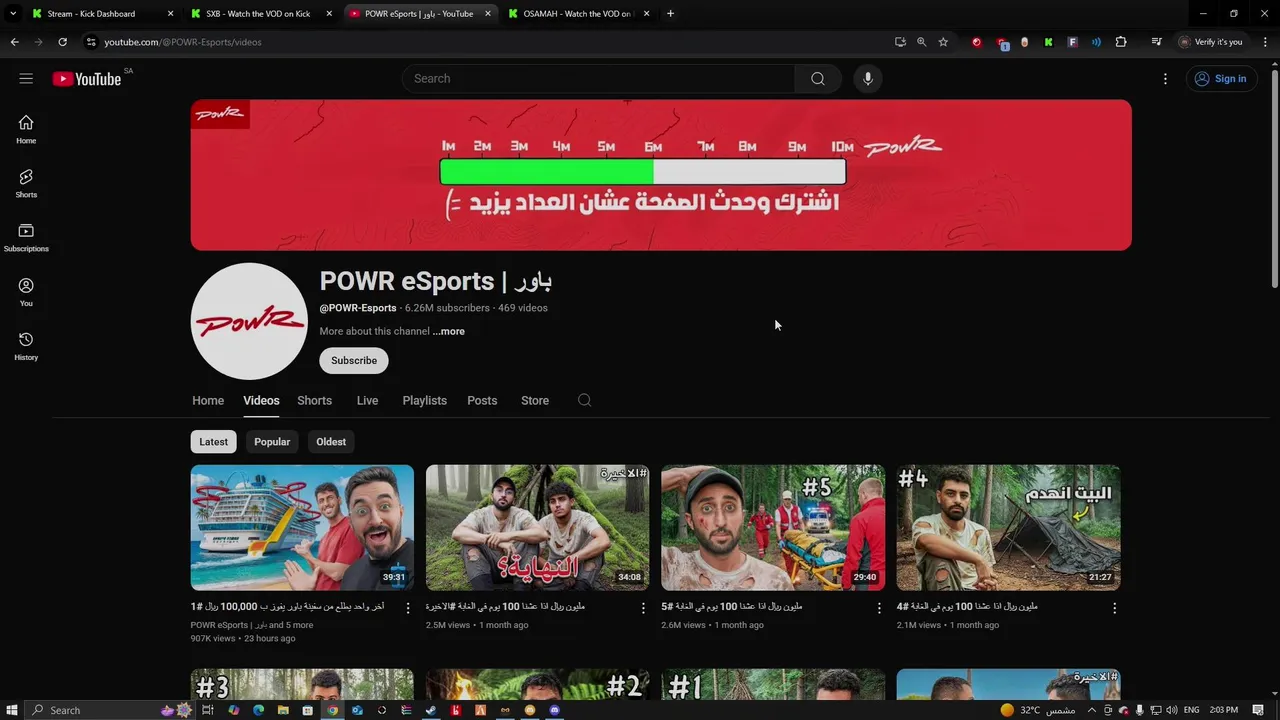Open the YouTube guide hamburger menu
Image resolution: width=1280 pixels, height=720 pixels.
point(26,79)
